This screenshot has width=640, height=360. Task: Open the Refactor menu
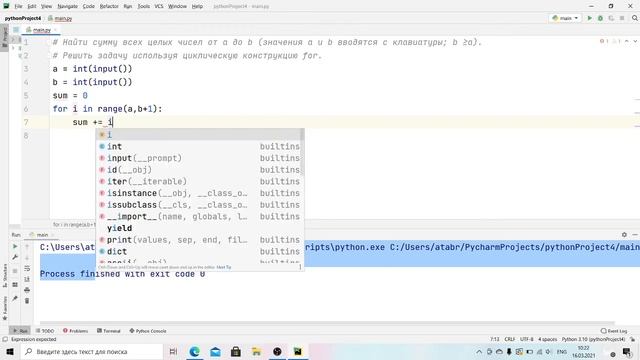pos(109,6)
